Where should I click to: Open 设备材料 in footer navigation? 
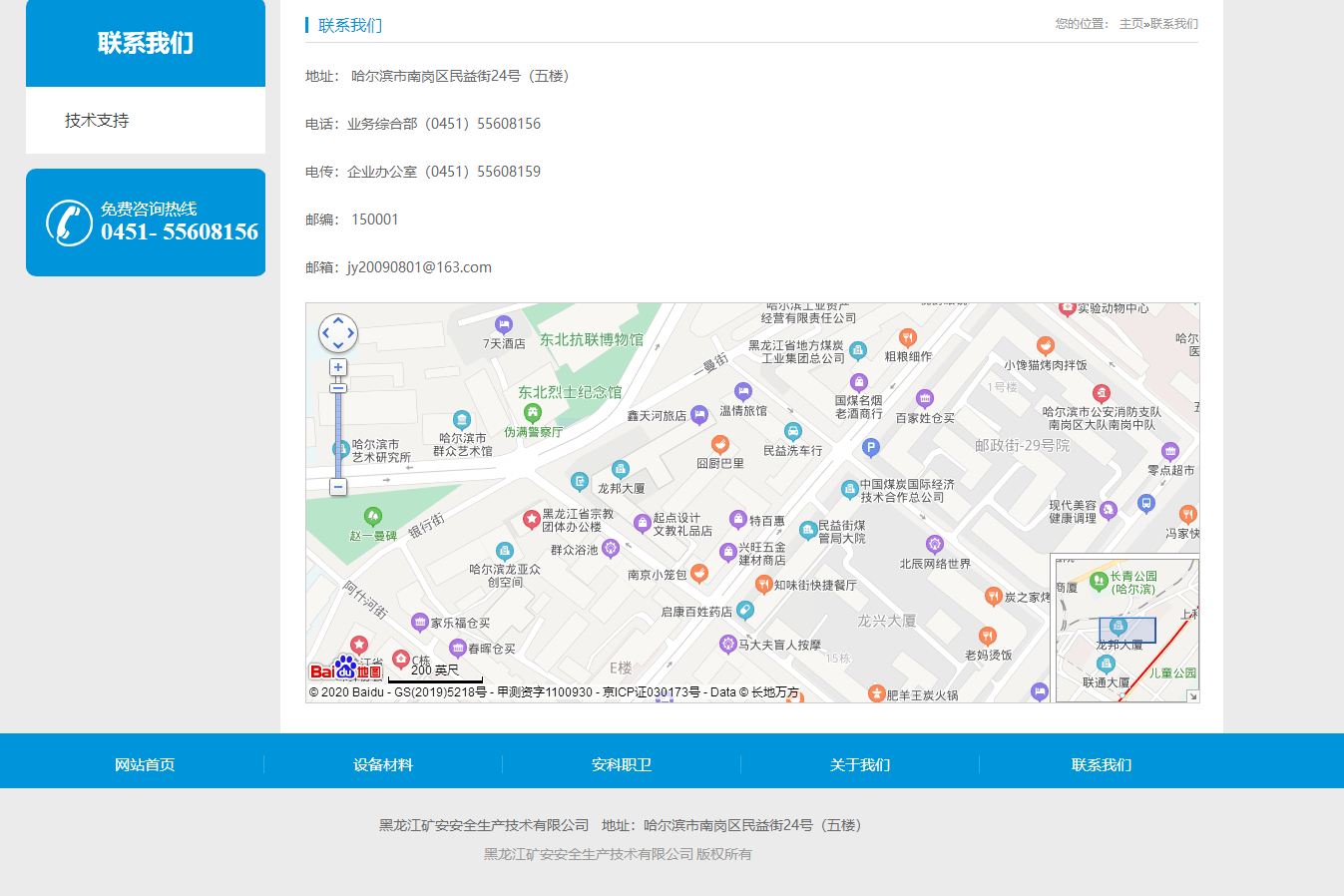(383, 765)
